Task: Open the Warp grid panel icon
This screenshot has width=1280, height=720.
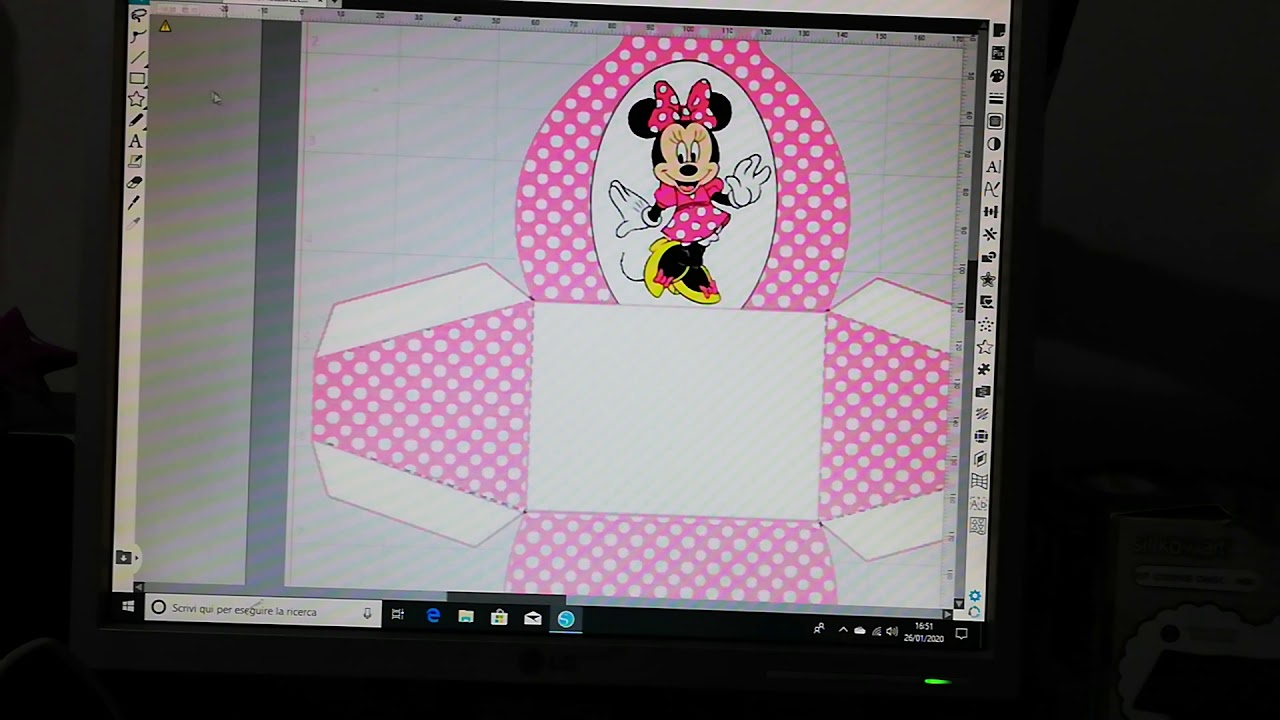Action: (x=980, y=481)
